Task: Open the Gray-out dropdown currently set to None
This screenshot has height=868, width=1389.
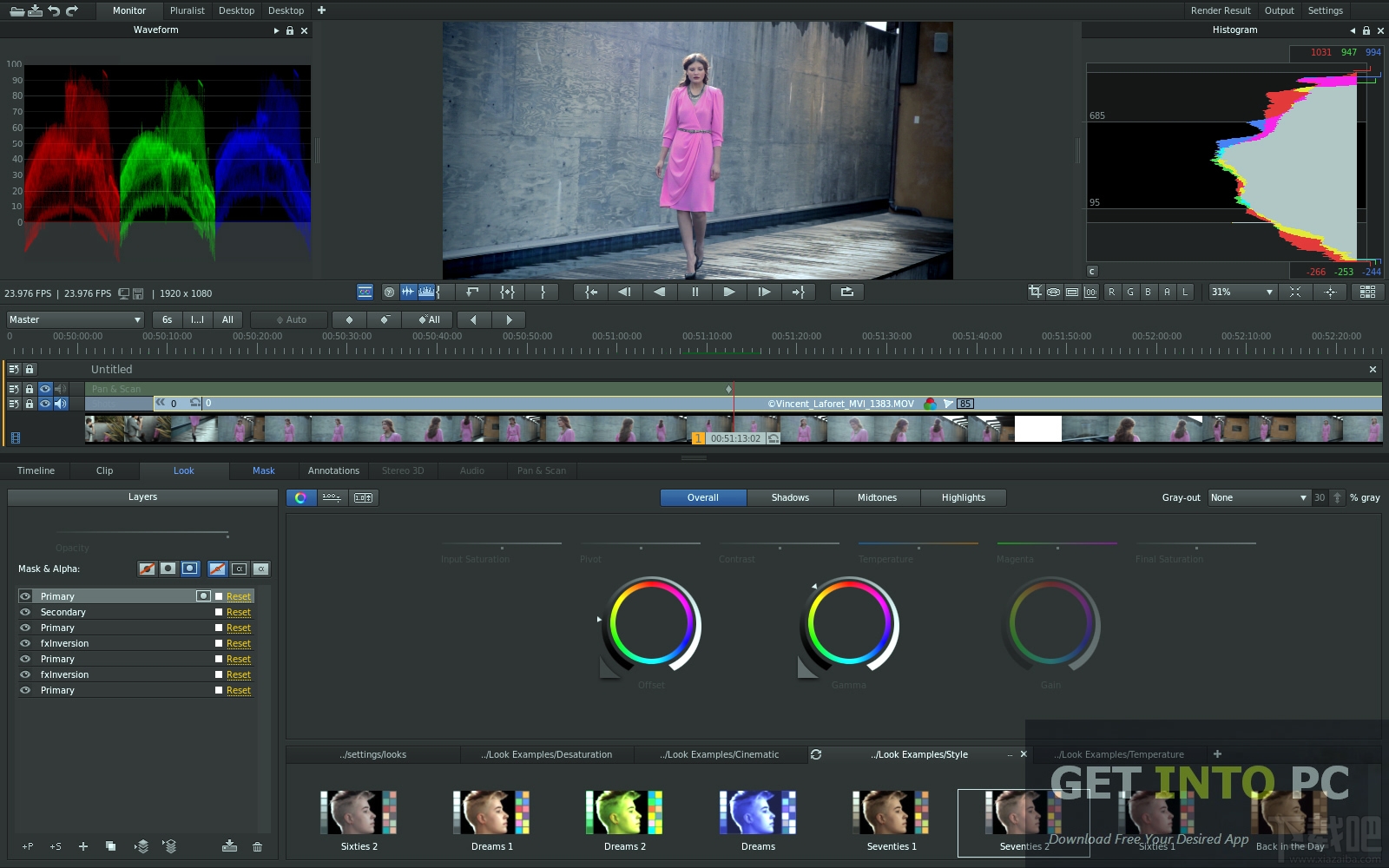Action: (x=1259, y=497)
